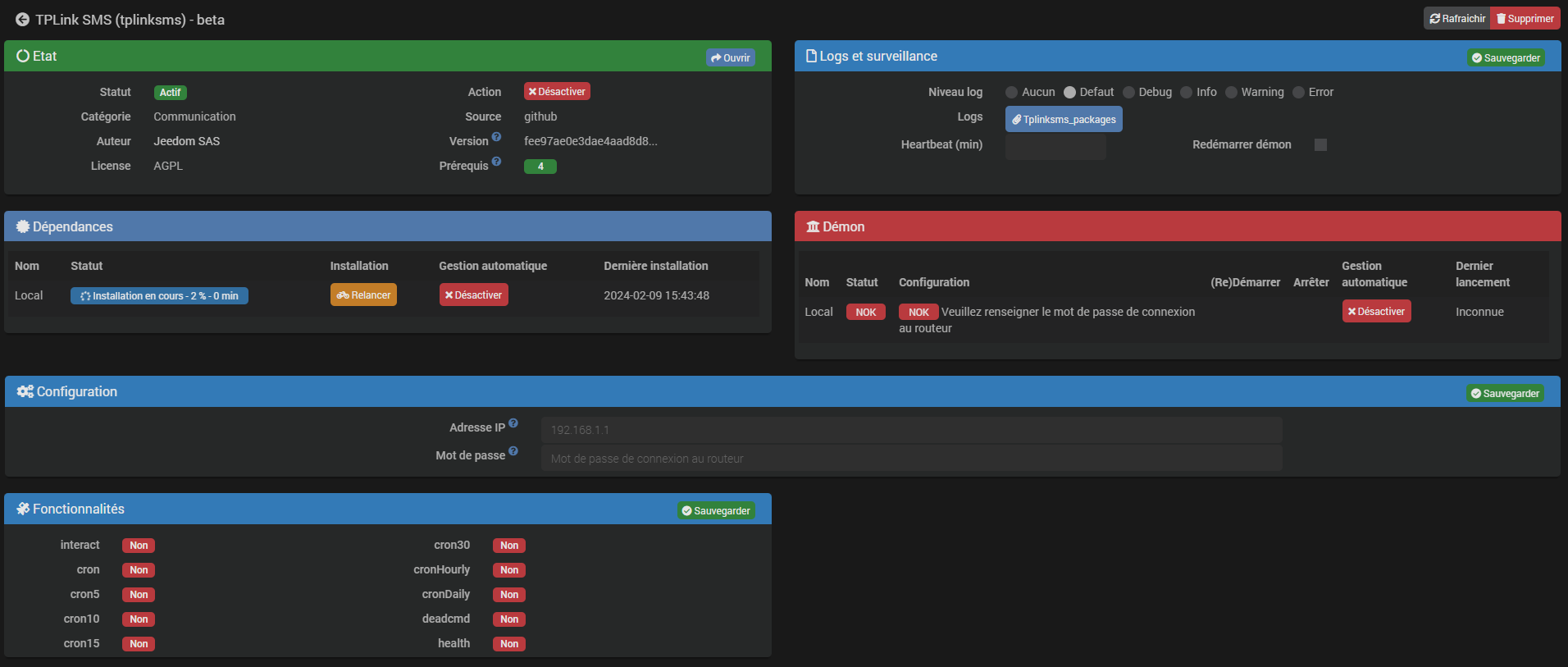Screen dimensions: 1568x667
Task: Click the Non badge for cron5
Action: tap(139, 595)
